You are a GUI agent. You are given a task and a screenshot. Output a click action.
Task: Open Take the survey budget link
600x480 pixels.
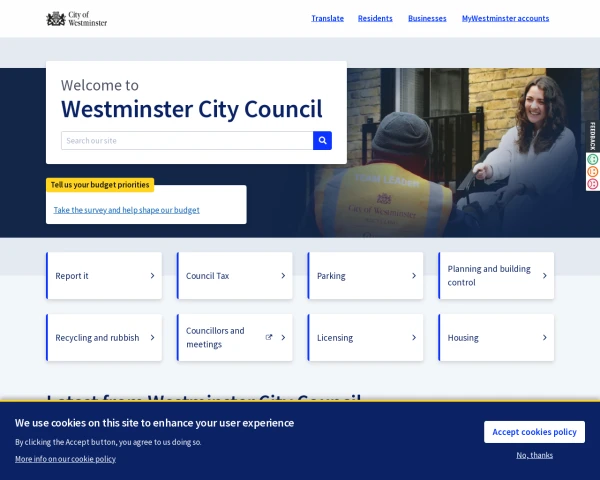click(x=127, y=210)
